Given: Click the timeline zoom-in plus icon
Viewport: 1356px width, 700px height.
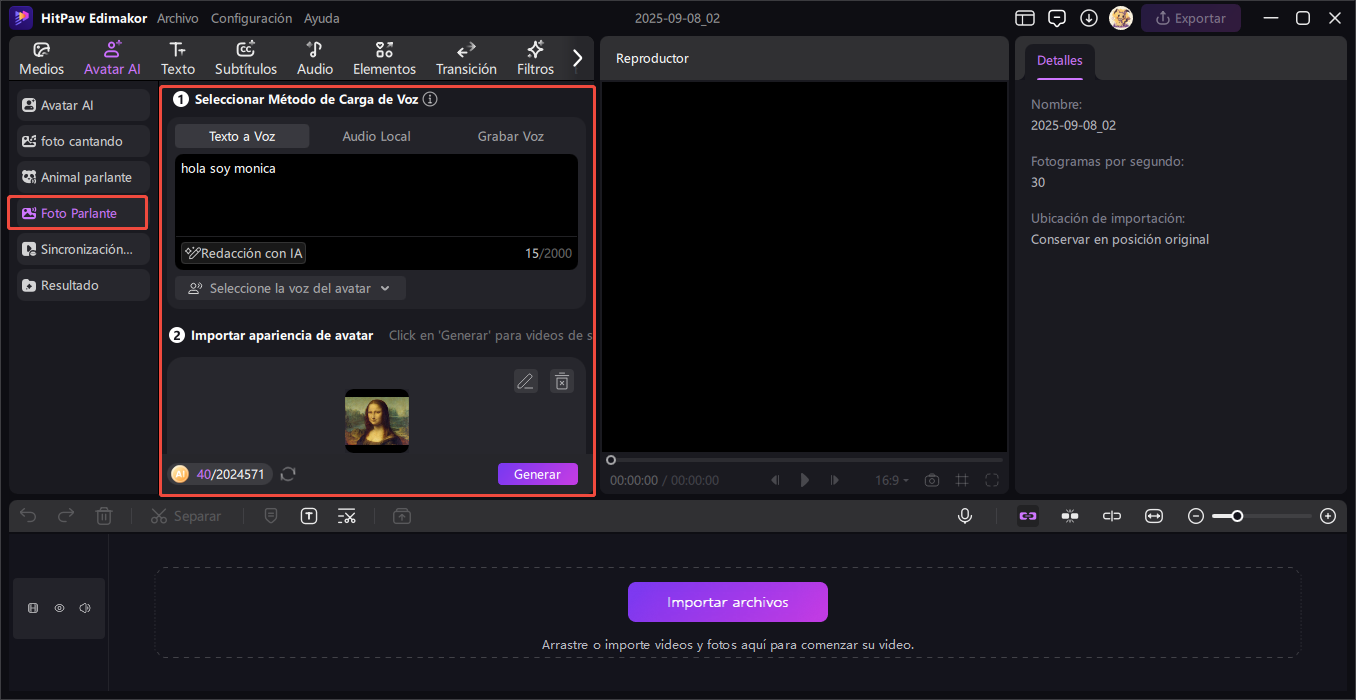Looking at the screenshot, I should pos(1328,516).
